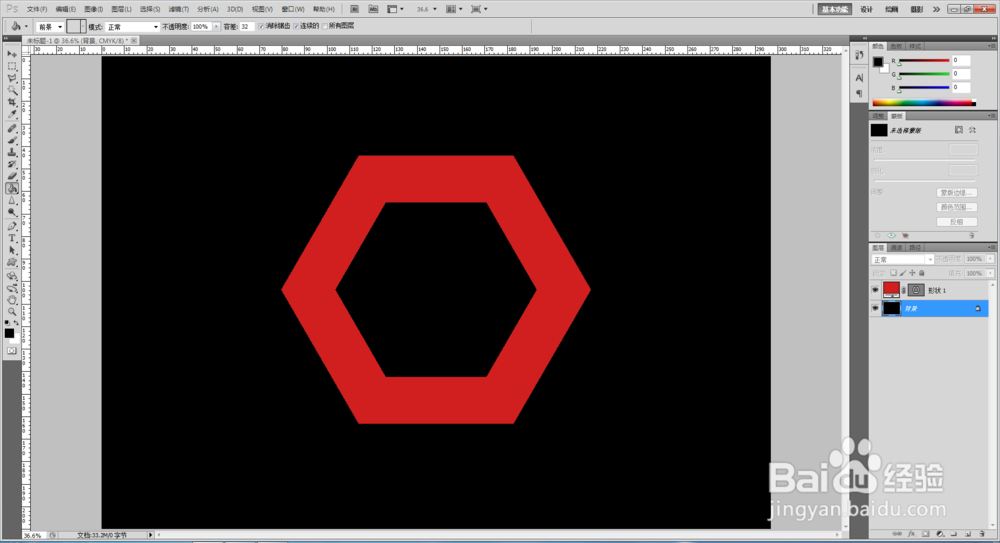This screenshot has width=1000, height=543.
Task: Open the screen mode dropdown
Action: tap(479, 9)
